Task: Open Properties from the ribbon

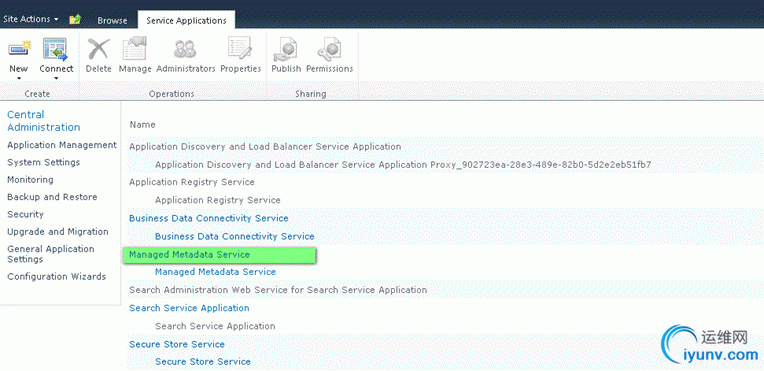Action: pyautogui.click(x=240, y=49)
